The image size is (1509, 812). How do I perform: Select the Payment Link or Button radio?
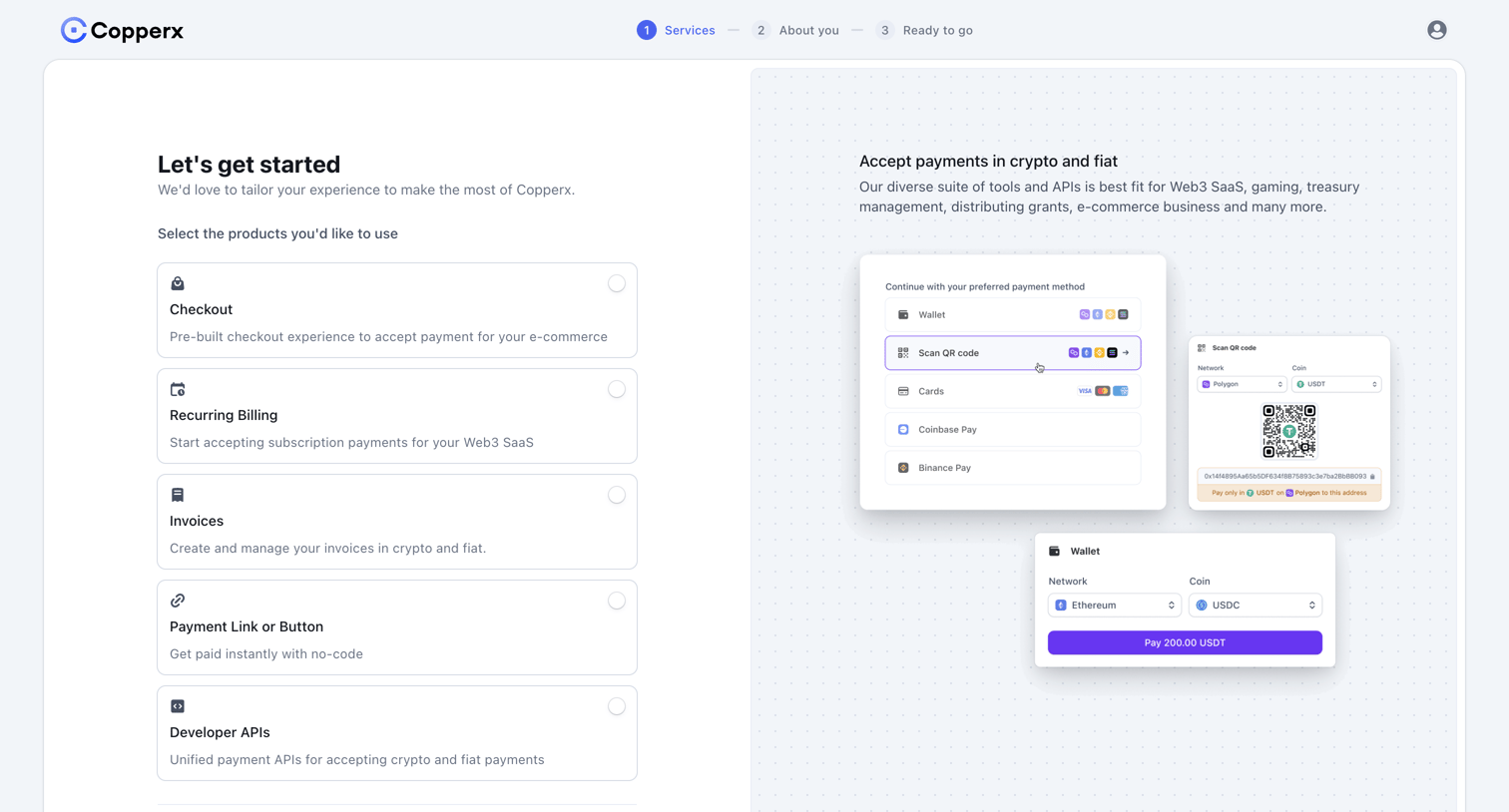[x=617, y=601]
